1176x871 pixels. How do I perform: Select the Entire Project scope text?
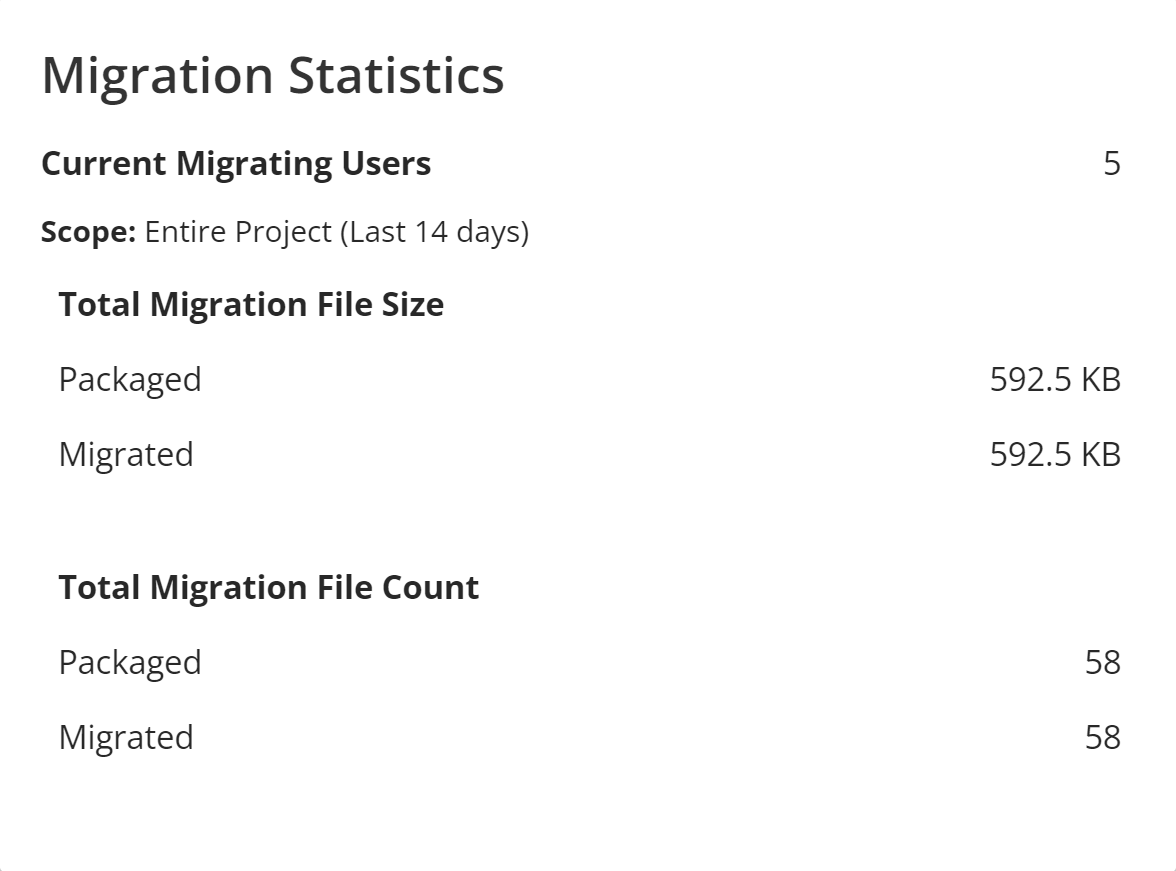(238, 232)
